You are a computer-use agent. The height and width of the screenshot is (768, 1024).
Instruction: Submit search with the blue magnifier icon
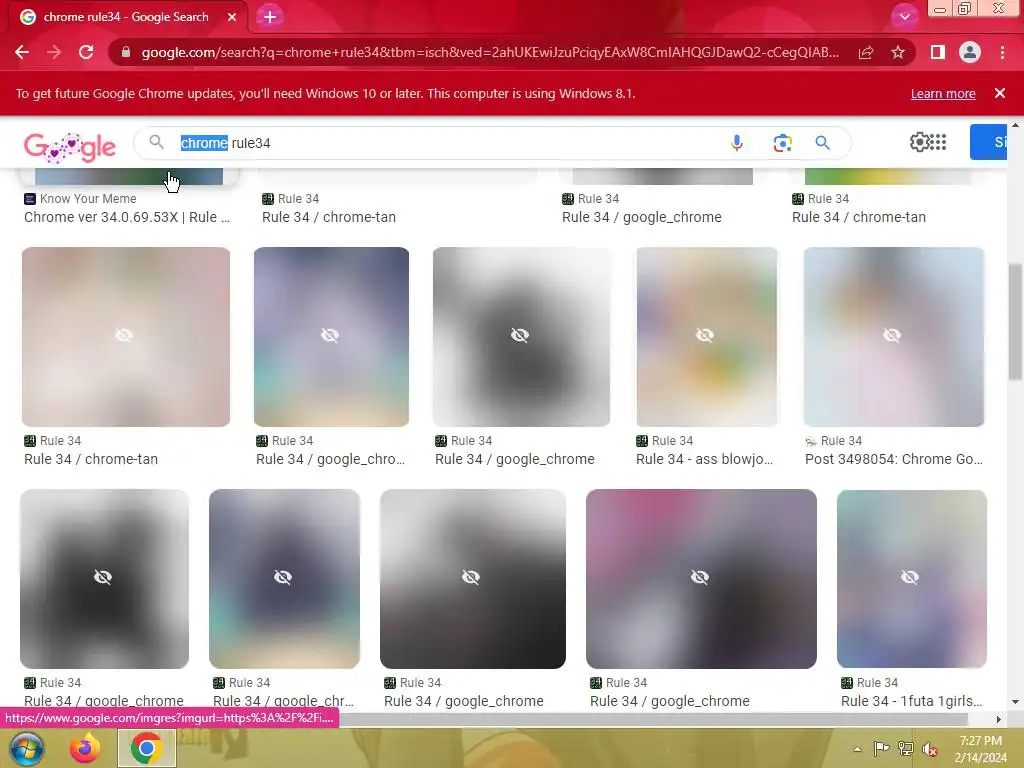[x=823, y=142]
